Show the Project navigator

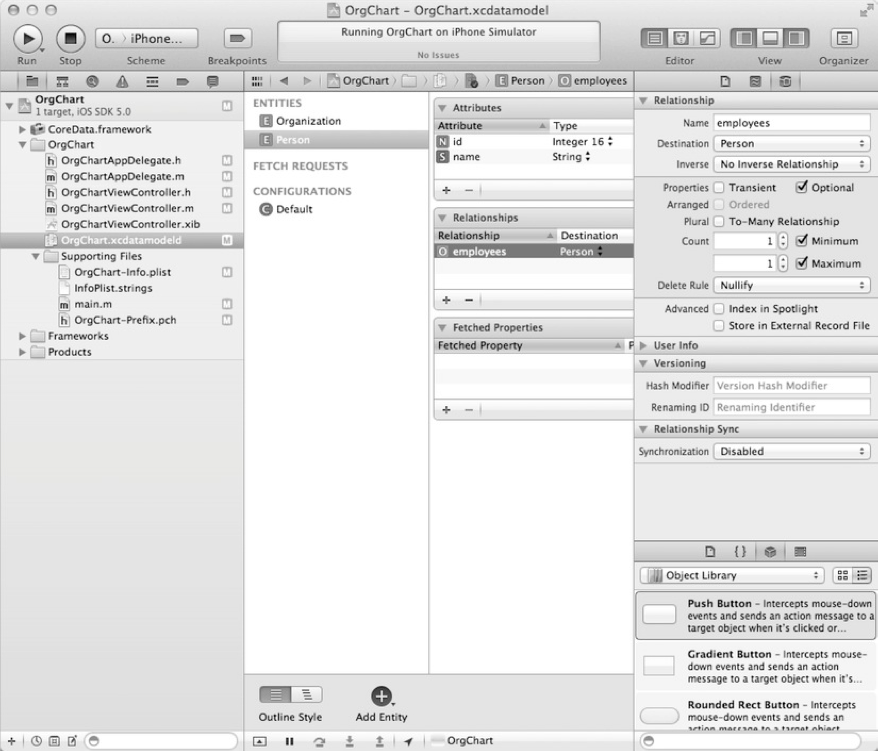pyautogui.click(x=33, y=81)
